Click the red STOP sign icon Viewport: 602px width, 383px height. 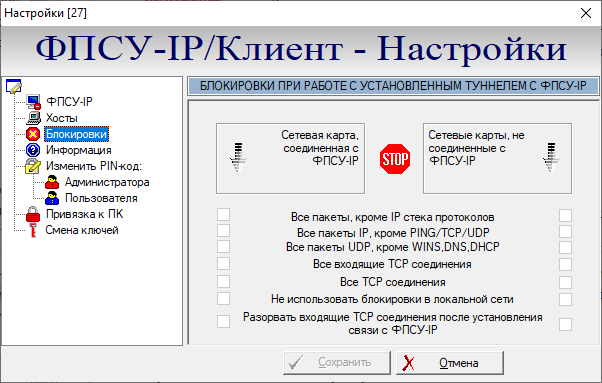point(395,159)
